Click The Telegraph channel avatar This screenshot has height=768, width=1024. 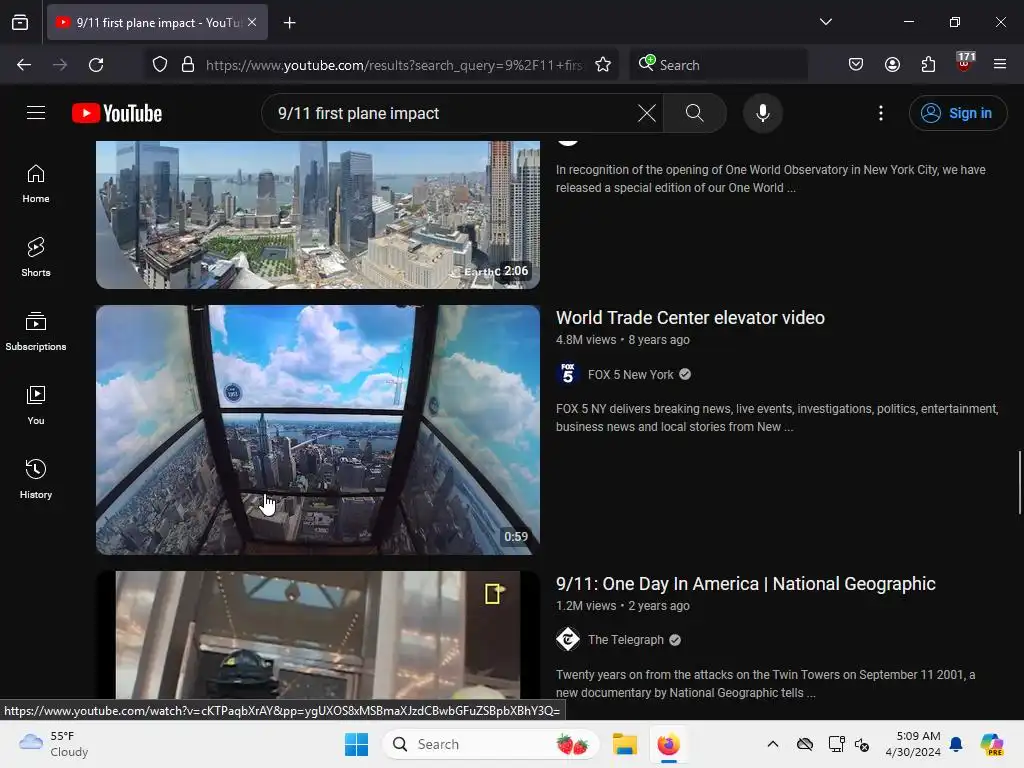pos(568,639)
